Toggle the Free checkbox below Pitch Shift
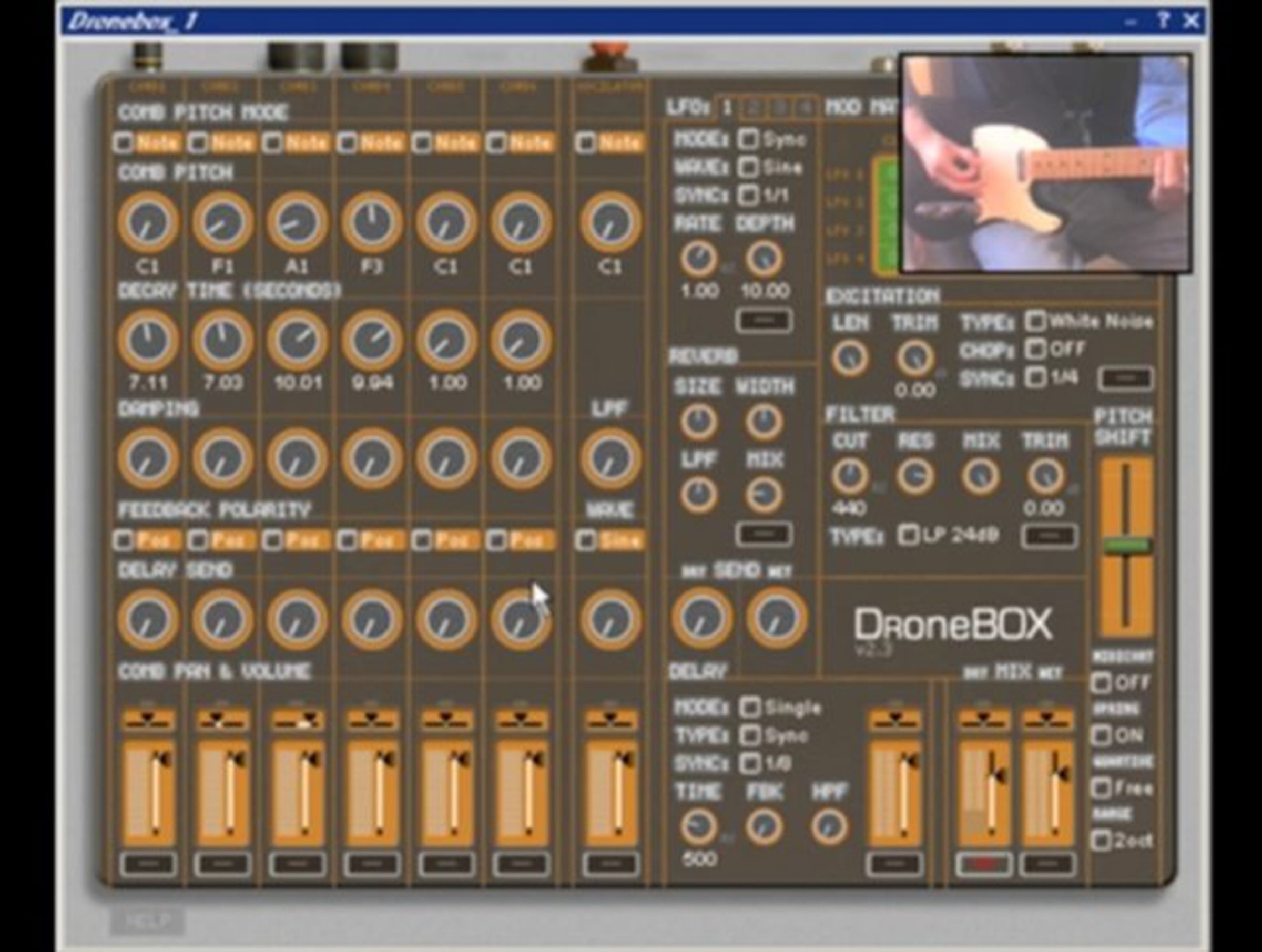Screen dimensions: 1262x952 (x=1101, y=789)
